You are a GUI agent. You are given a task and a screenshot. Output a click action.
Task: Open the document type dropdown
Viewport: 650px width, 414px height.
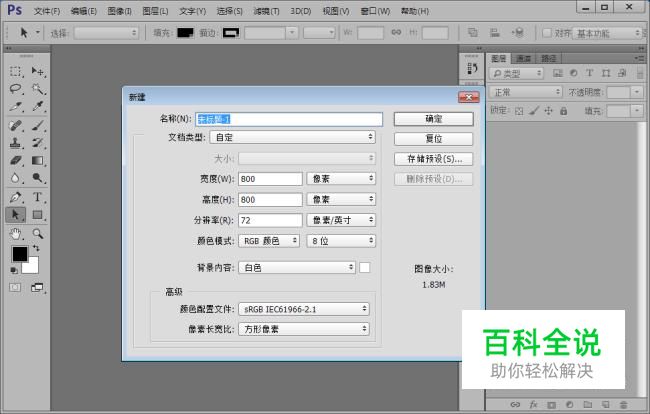(293, 137)
